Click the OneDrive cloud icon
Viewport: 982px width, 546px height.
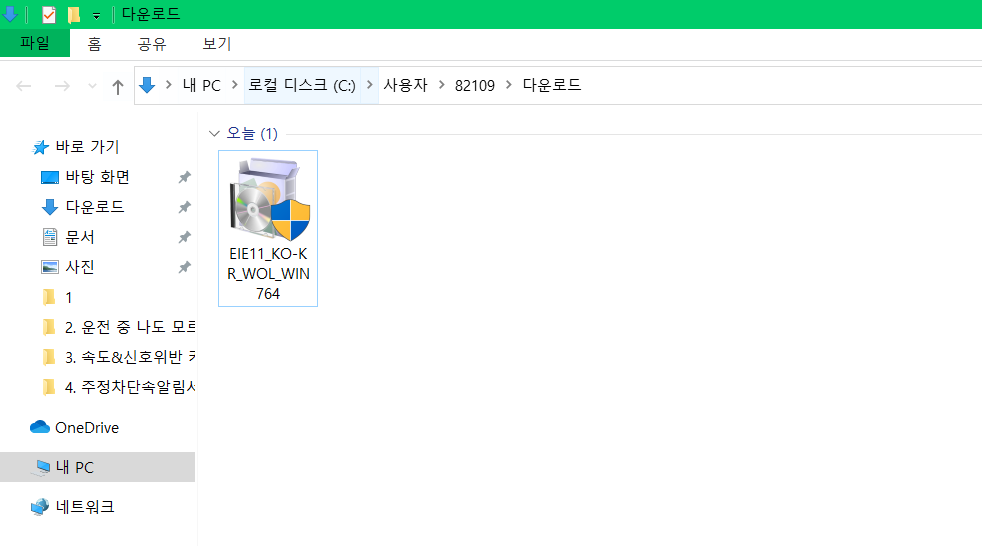40,427
